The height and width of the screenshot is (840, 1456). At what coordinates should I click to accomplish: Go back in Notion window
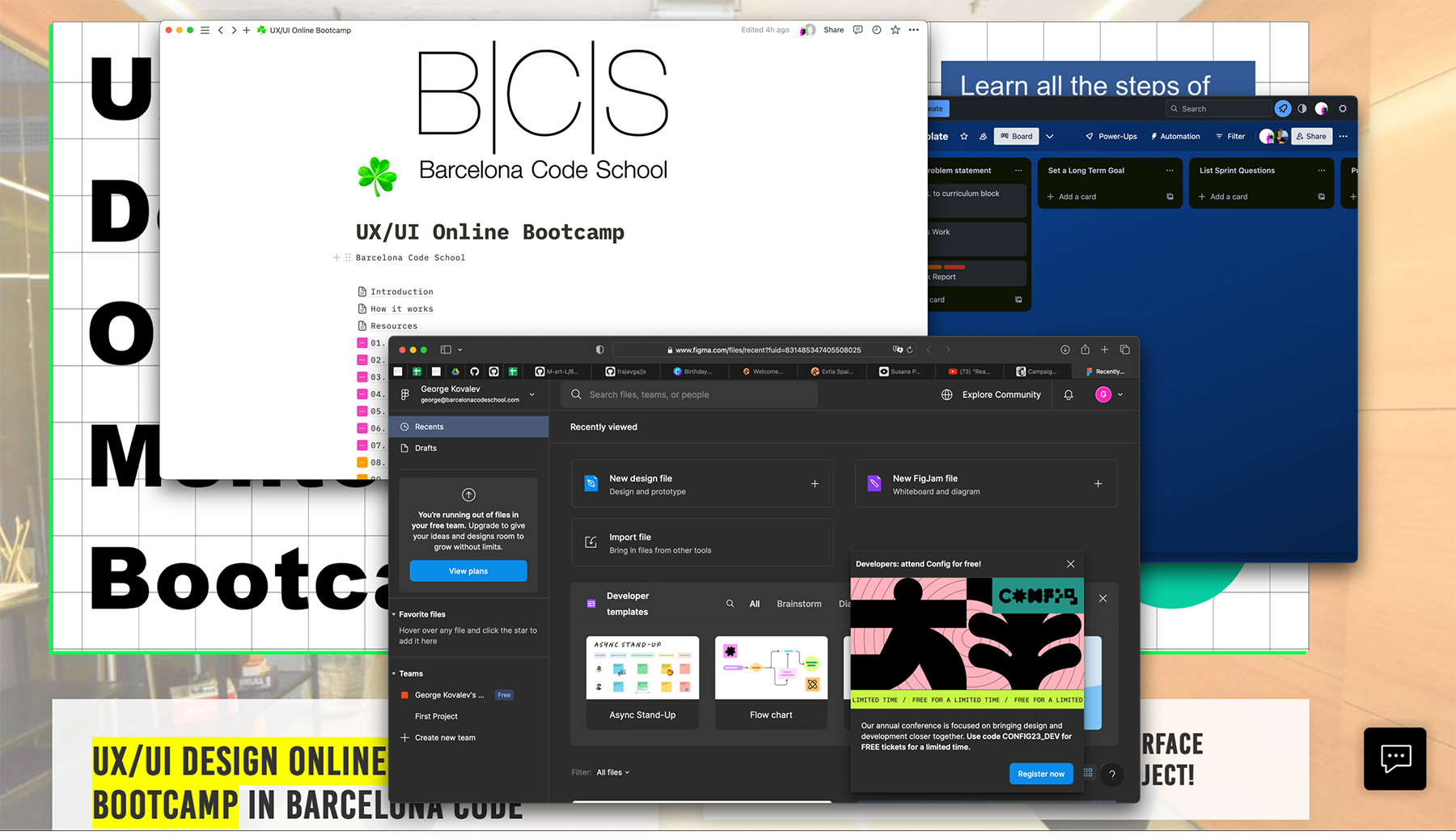coord(220,30)
